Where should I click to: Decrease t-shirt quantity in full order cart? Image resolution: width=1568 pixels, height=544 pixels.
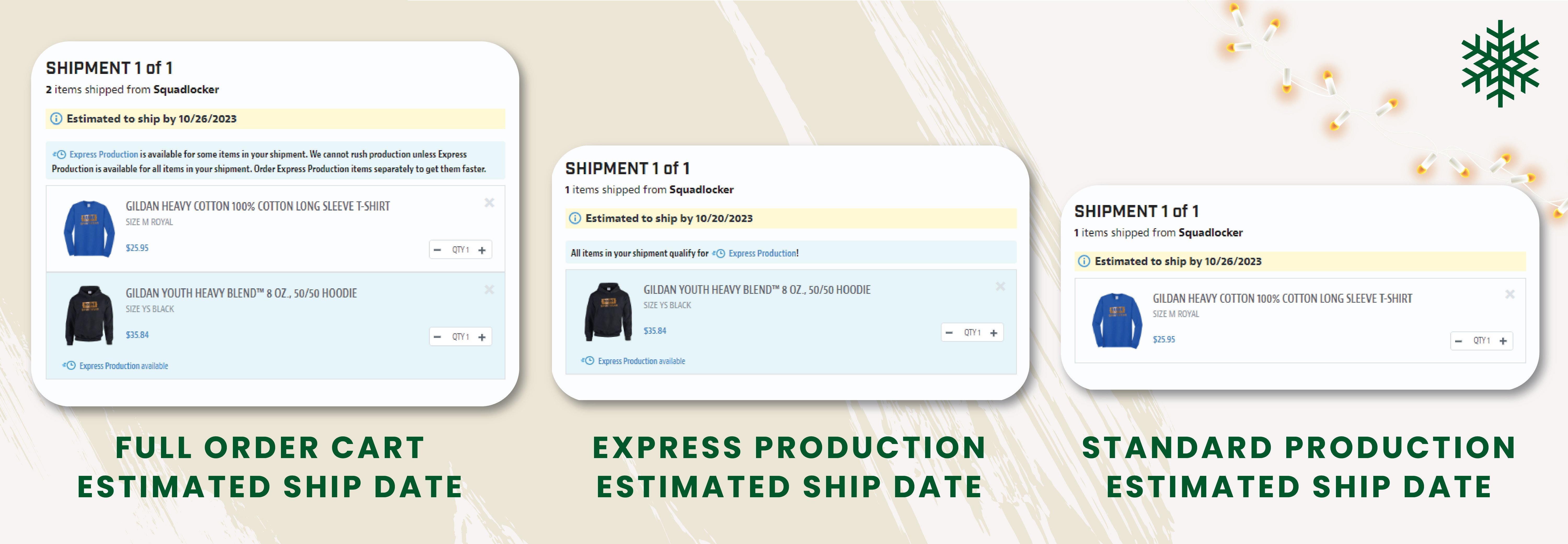[x=437, y=250]
